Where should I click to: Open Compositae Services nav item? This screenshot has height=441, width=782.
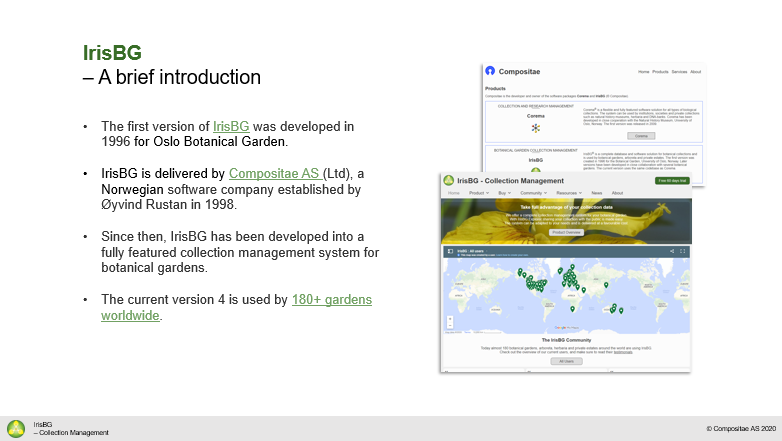click(x=679, y=72)
